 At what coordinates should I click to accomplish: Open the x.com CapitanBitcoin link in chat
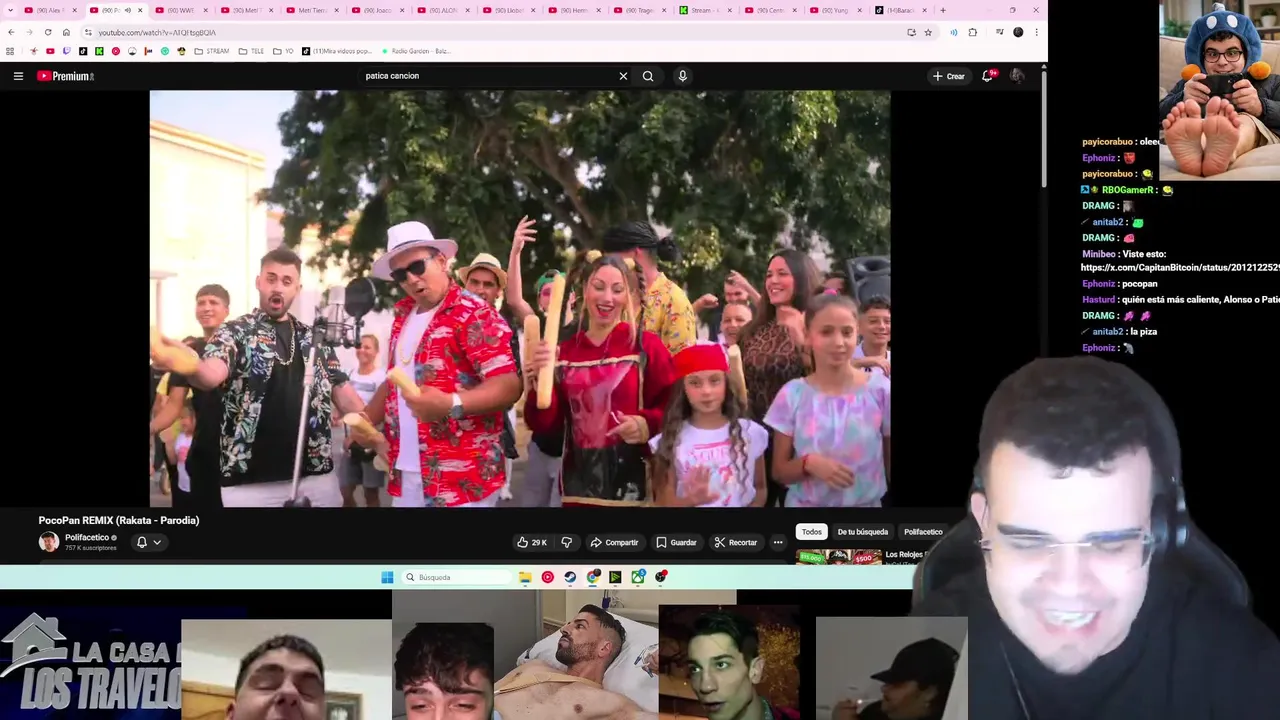[x=1180, y=268]
